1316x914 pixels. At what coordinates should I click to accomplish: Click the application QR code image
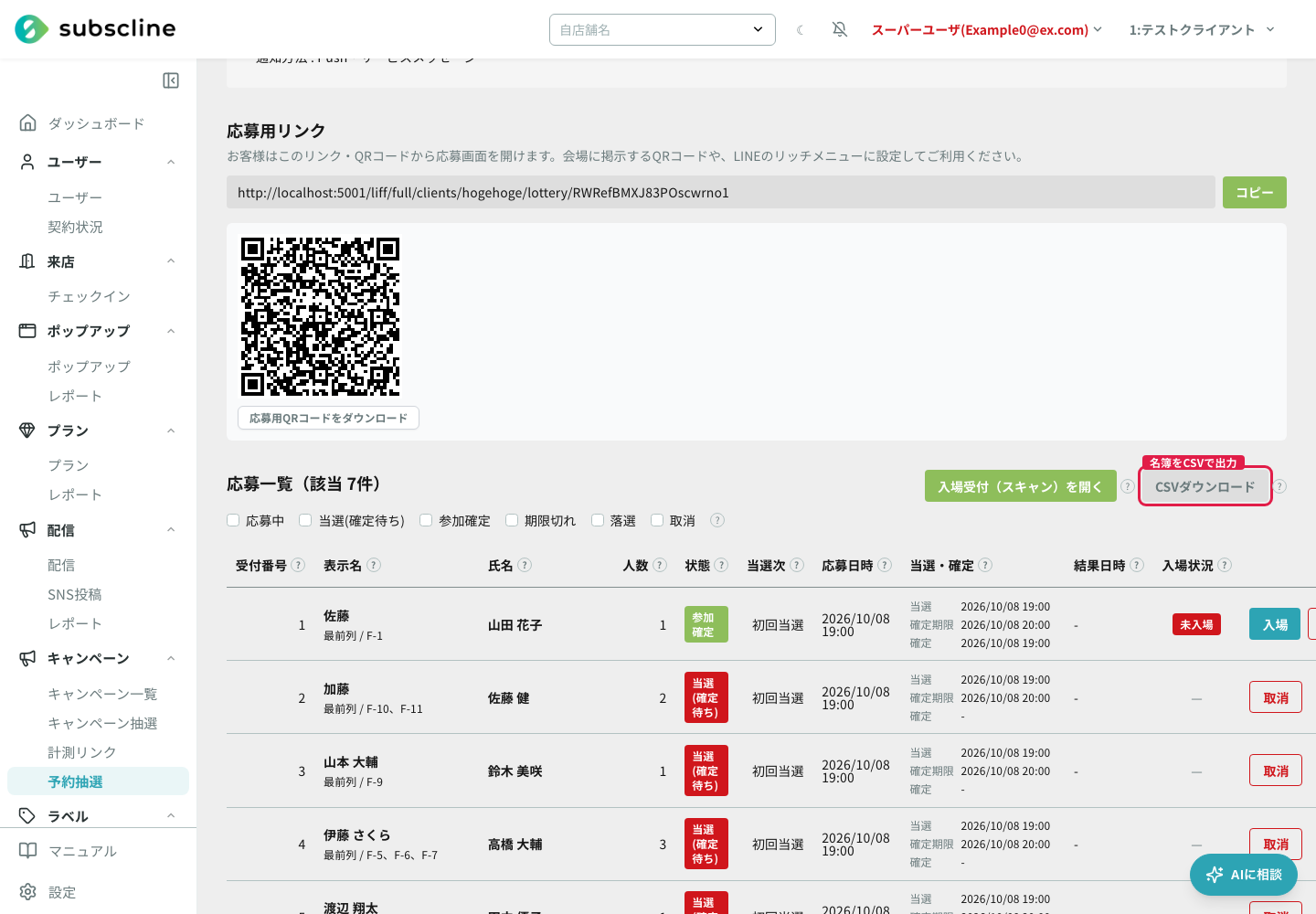320,316
